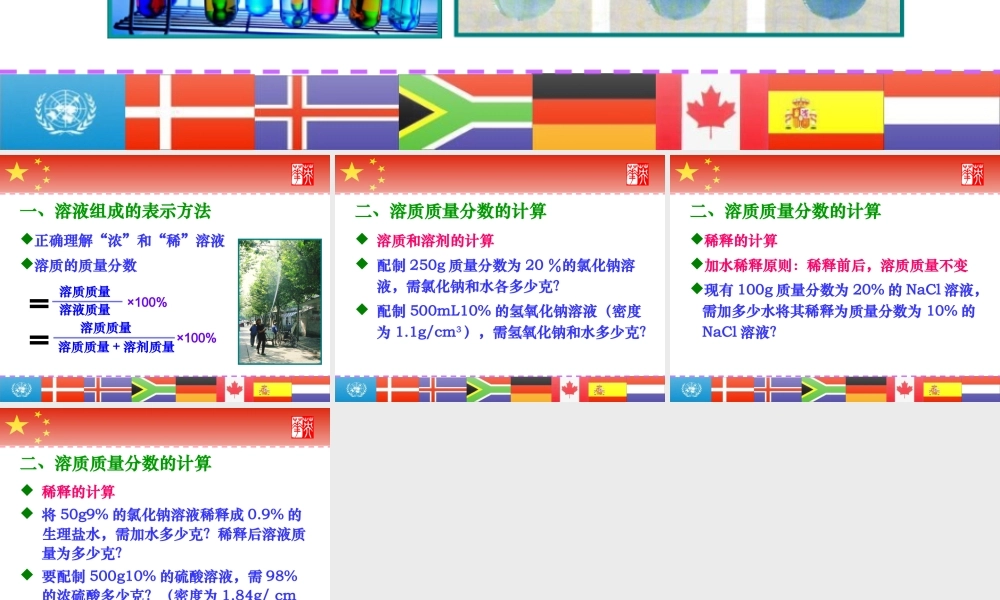The width and height of the screenshot is (1000, 600).
Task: Click the Netherlands flag in the wide flag banner
Action: point(941,112)
